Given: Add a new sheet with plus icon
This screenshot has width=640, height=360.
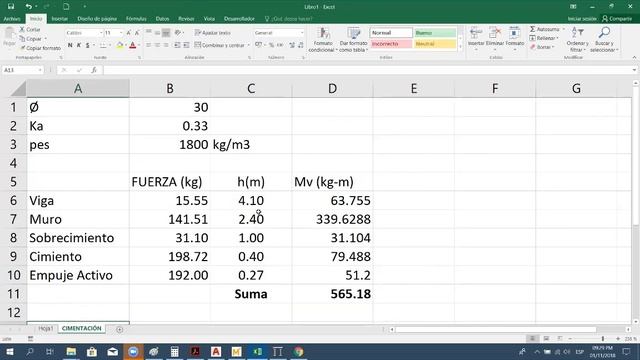Looking at the screenshot, I should point(119,329).
